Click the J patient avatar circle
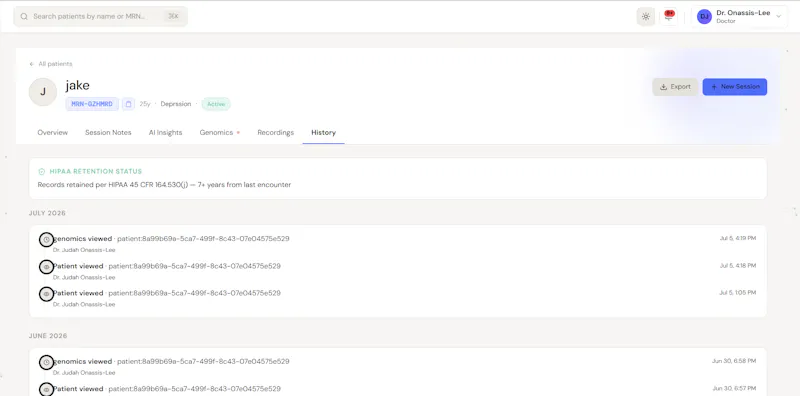This screenshot has width=800, height=396. (x=43, y=92)
